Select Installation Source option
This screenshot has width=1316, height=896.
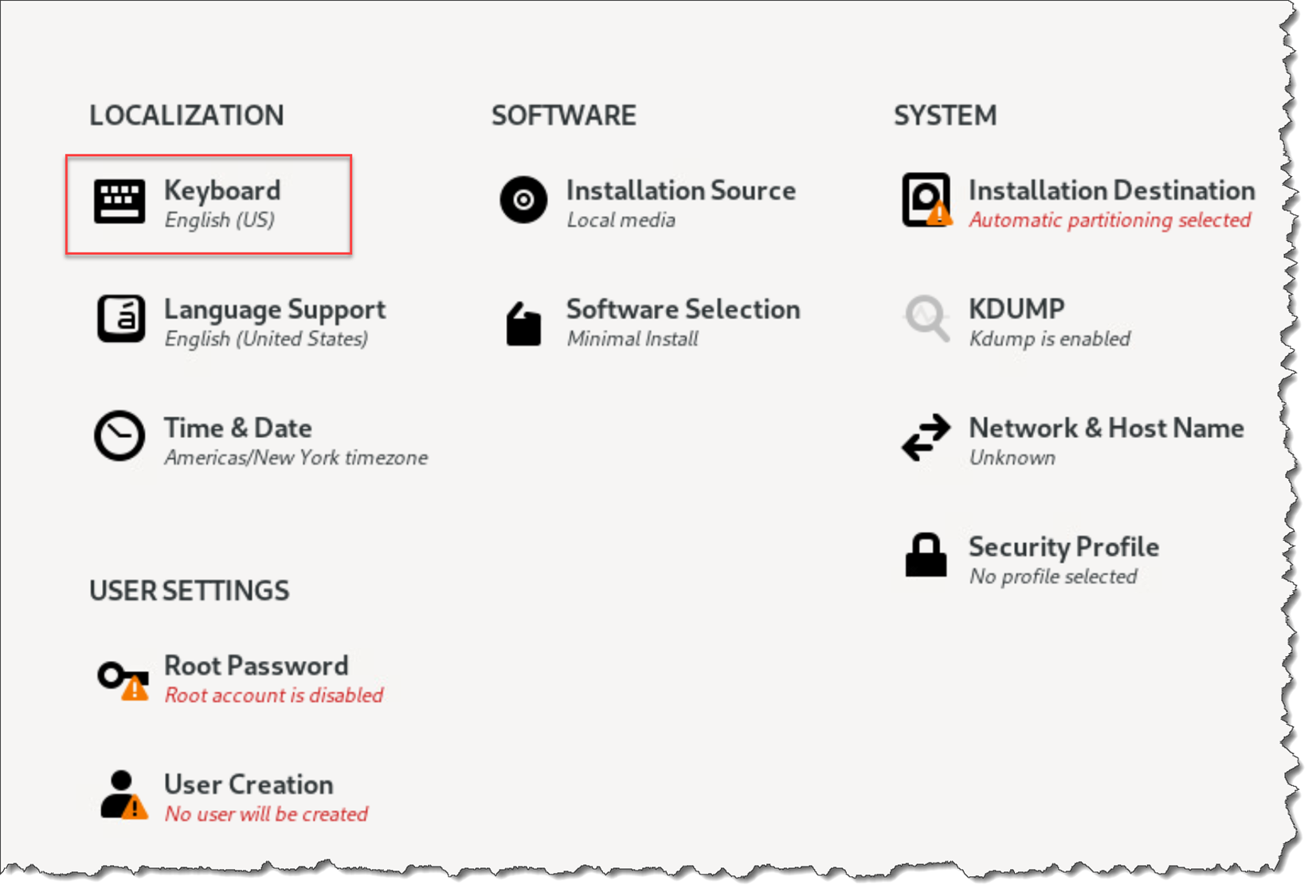[x=680, y=191]
